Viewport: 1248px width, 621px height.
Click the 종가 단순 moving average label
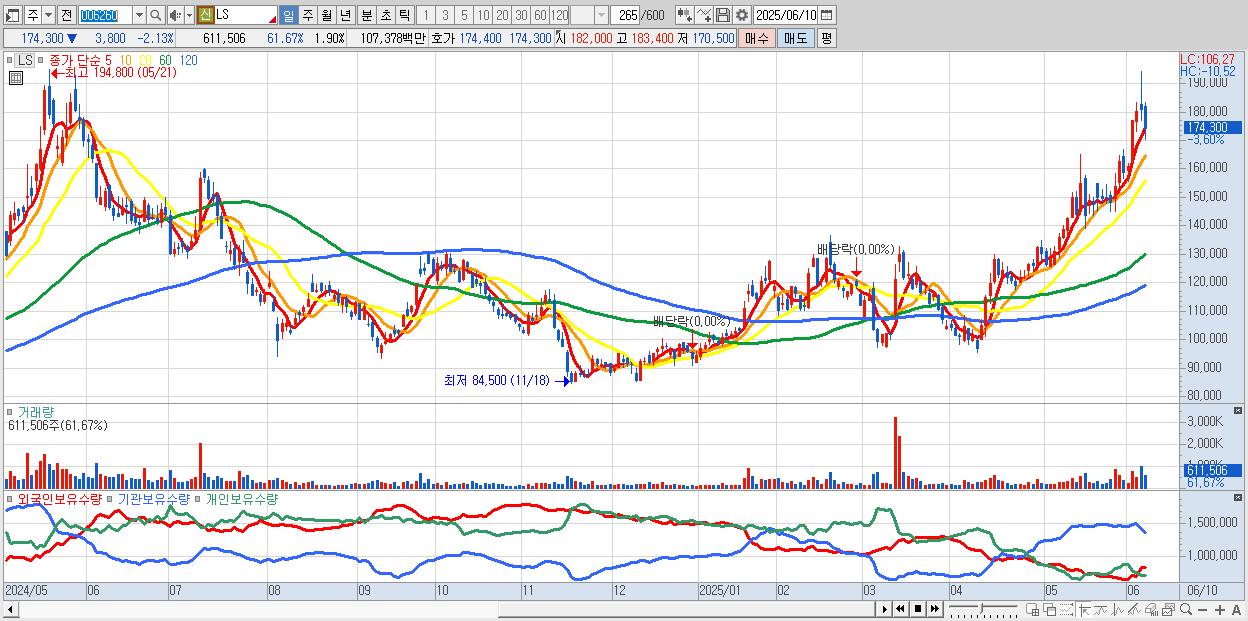click(75, 60)
